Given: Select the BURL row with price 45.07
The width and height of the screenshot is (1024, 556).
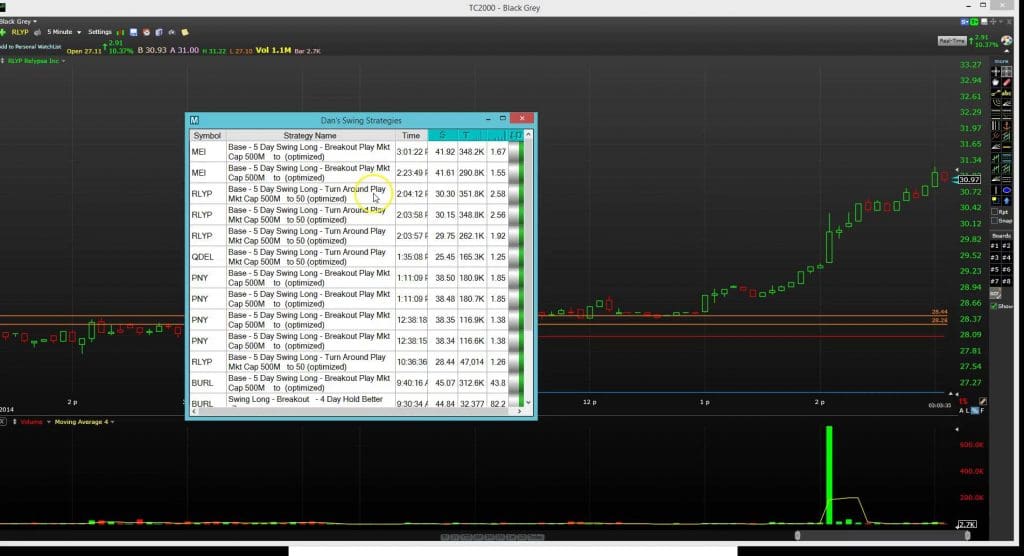Looking at the screenshot, I should 357,383.
